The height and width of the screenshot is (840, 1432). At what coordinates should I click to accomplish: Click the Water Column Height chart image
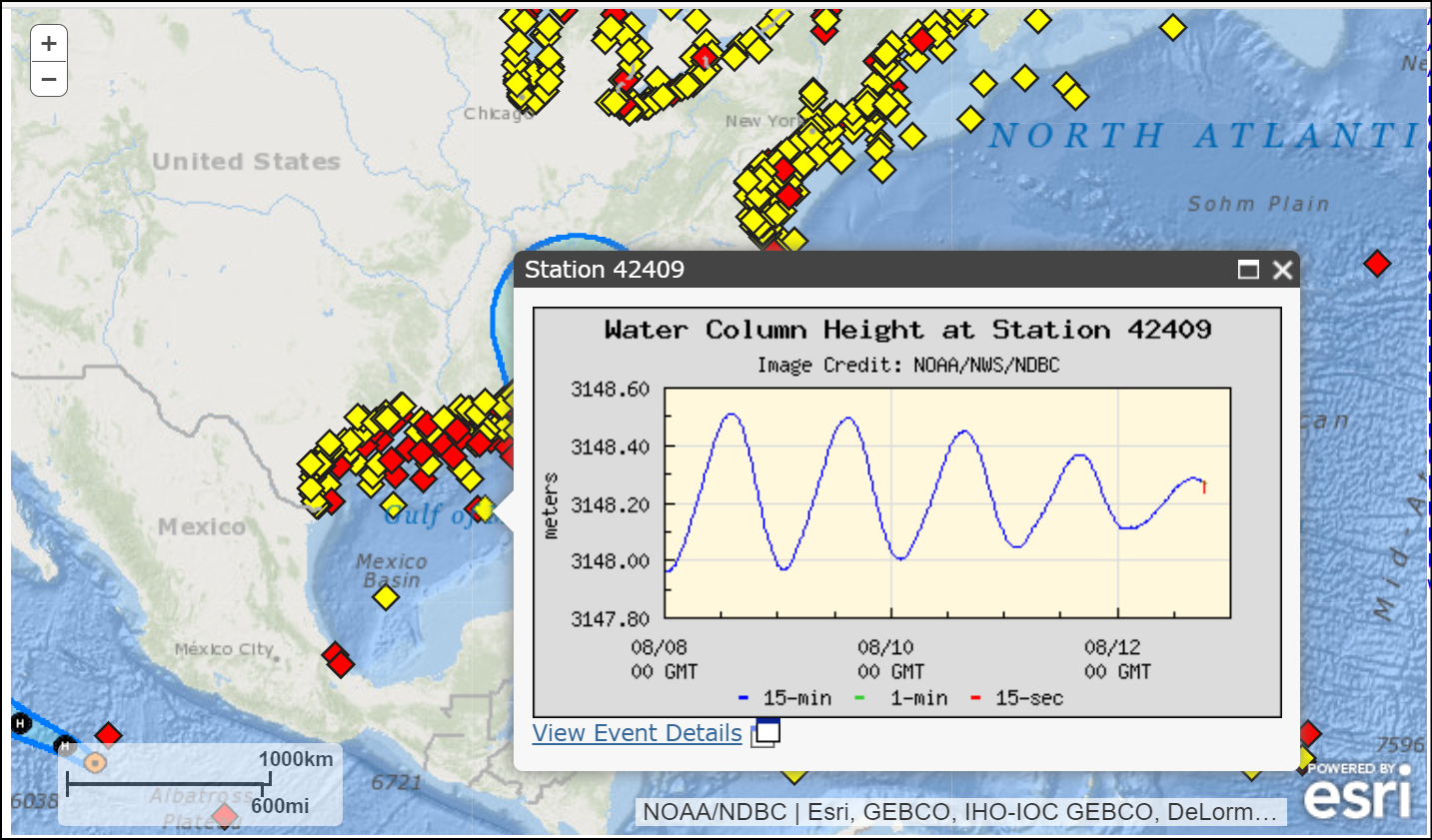(907, 512)
